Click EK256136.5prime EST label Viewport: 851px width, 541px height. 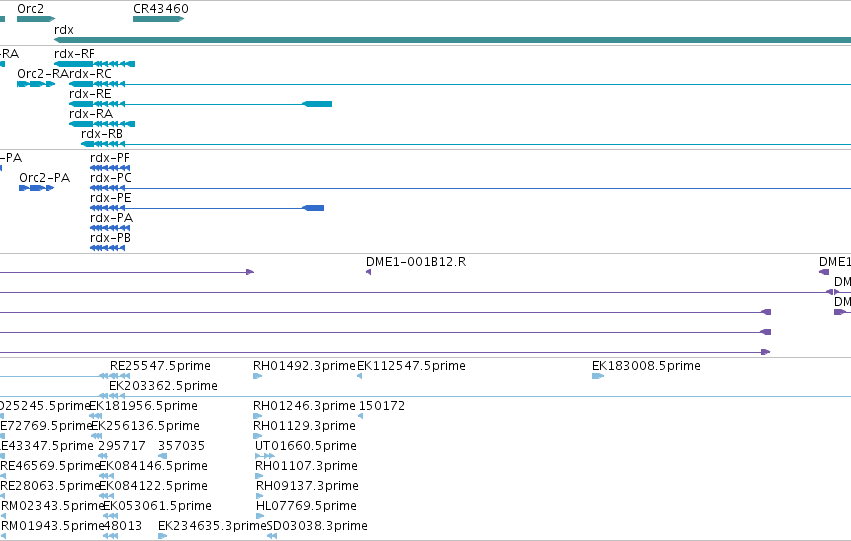145,426
